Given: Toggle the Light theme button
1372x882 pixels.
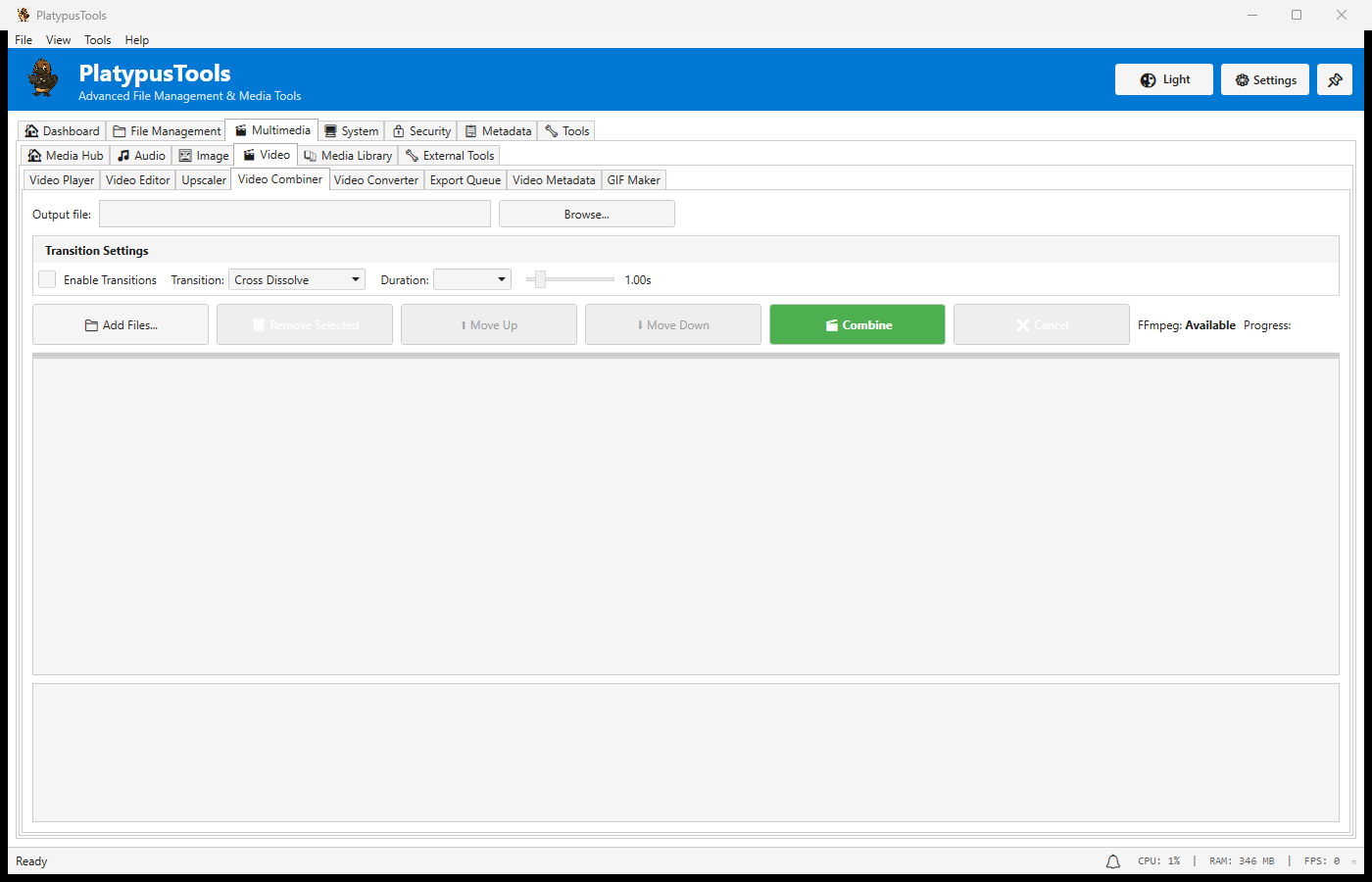Looking at the screenshot, I should coord(1163,80).
